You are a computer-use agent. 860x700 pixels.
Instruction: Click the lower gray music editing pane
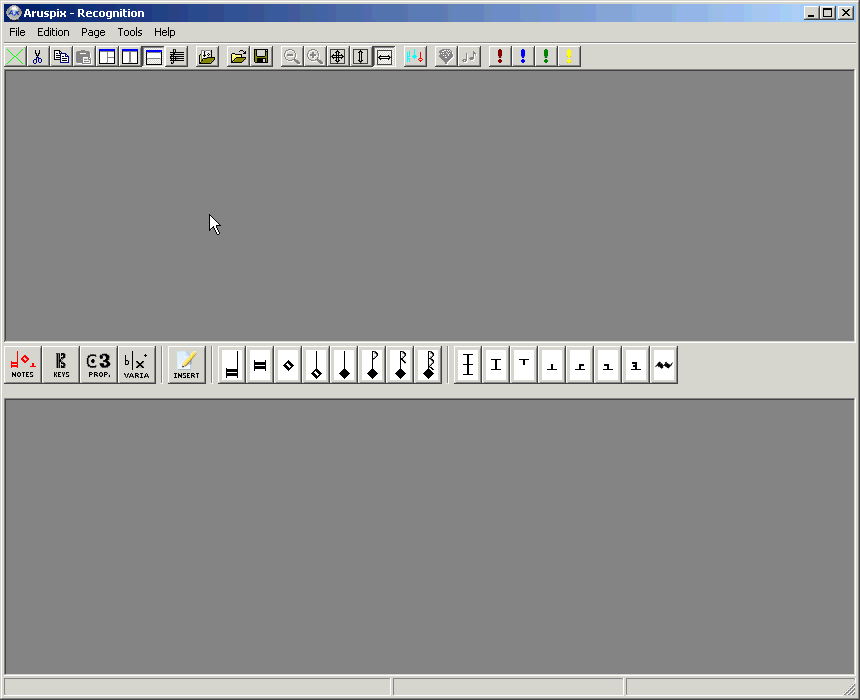coord(429,537)
